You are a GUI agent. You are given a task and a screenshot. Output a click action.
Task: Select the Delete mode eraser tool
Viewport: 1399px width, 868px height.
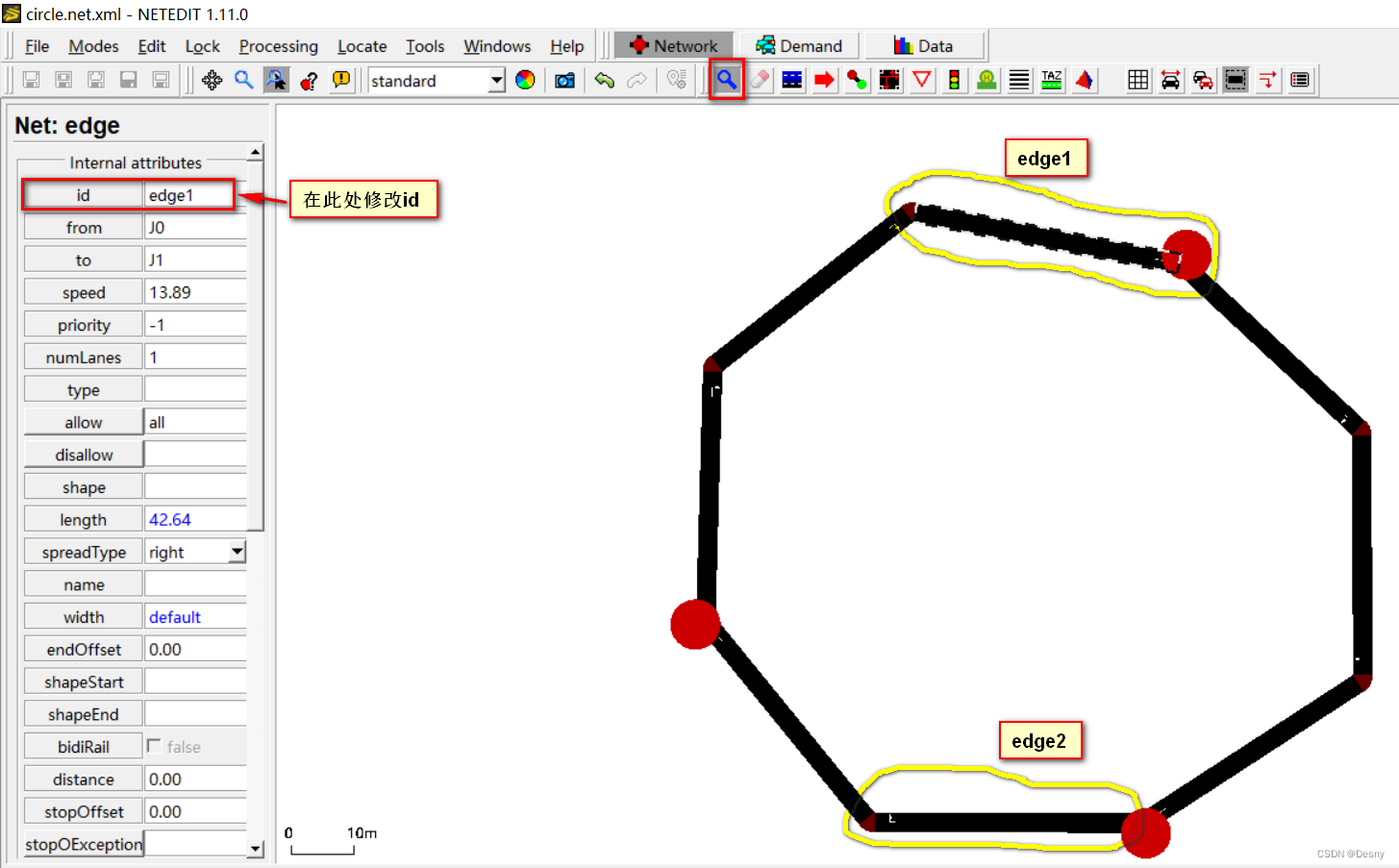pos(760,80)
